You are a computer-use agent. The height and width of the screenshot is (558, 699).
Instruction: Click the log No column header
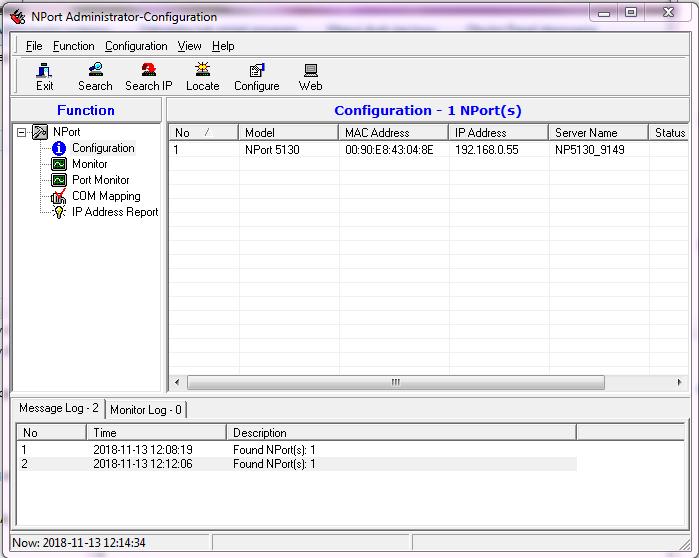tap(52, 433)
